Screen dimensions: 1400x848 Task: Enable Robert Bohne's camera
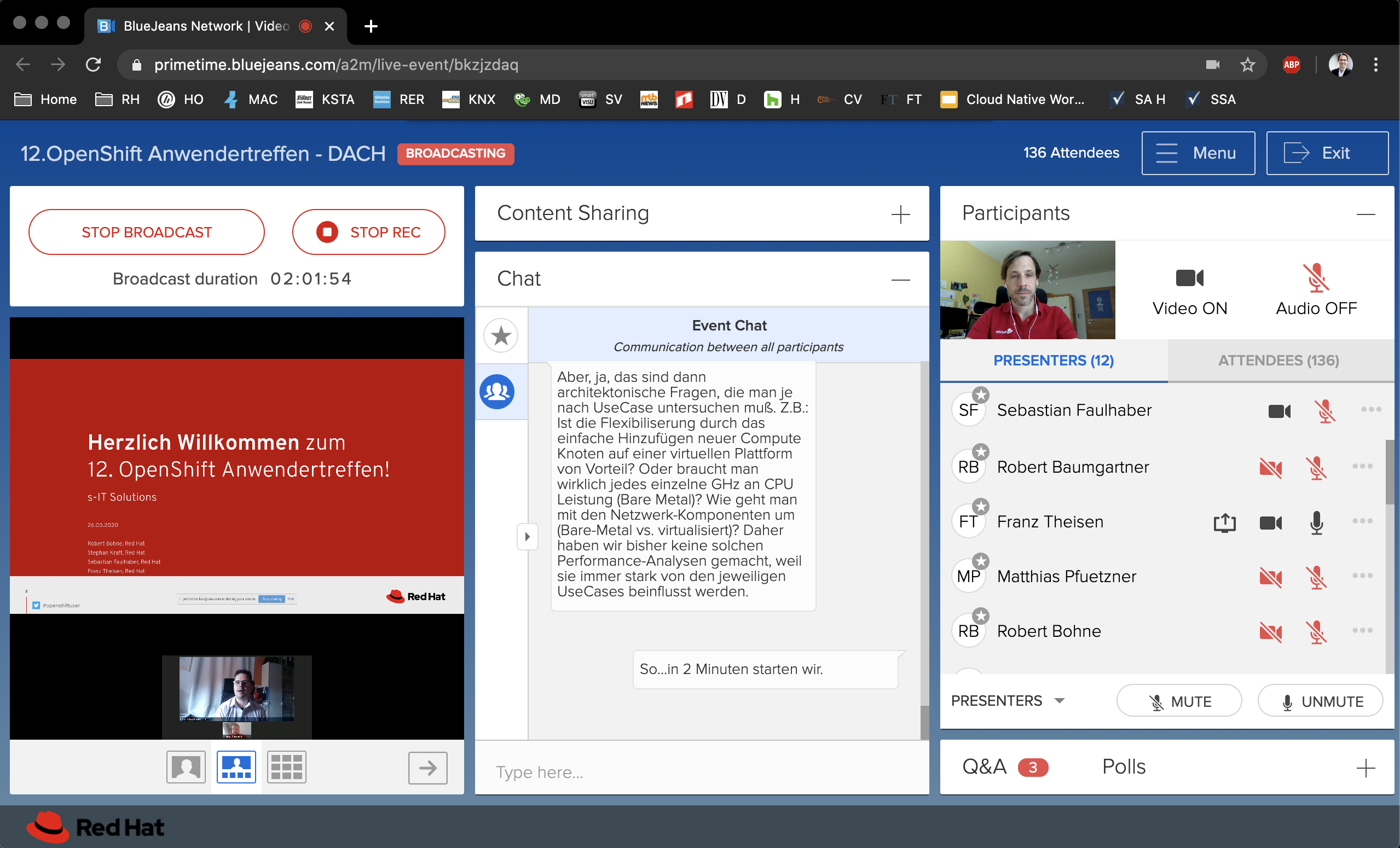click(1270, 632)
